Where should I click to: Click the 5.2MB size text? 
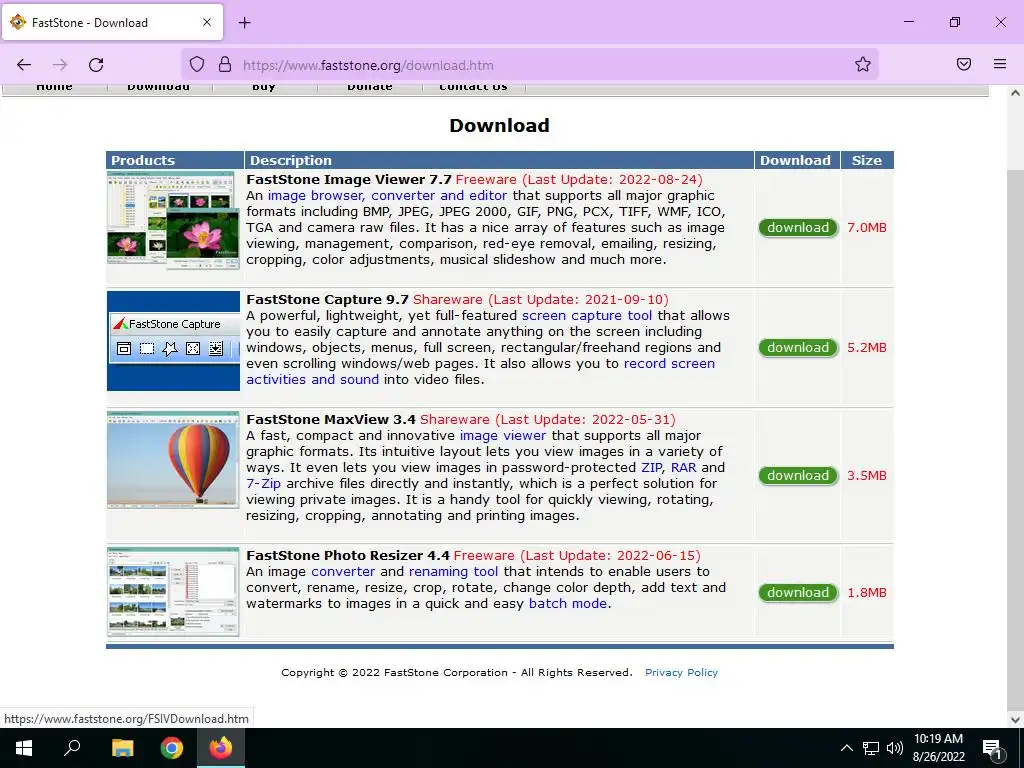click(x=867, y=348)
